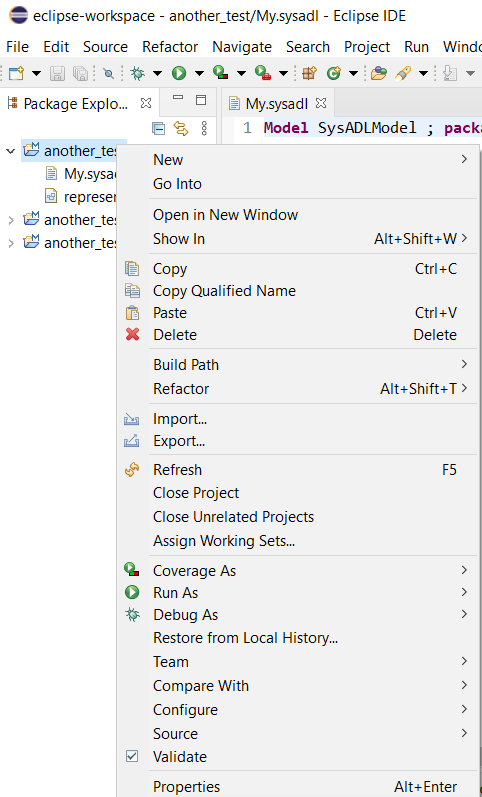Click the Next Annotation toolbar icon

tap(450, 74)
